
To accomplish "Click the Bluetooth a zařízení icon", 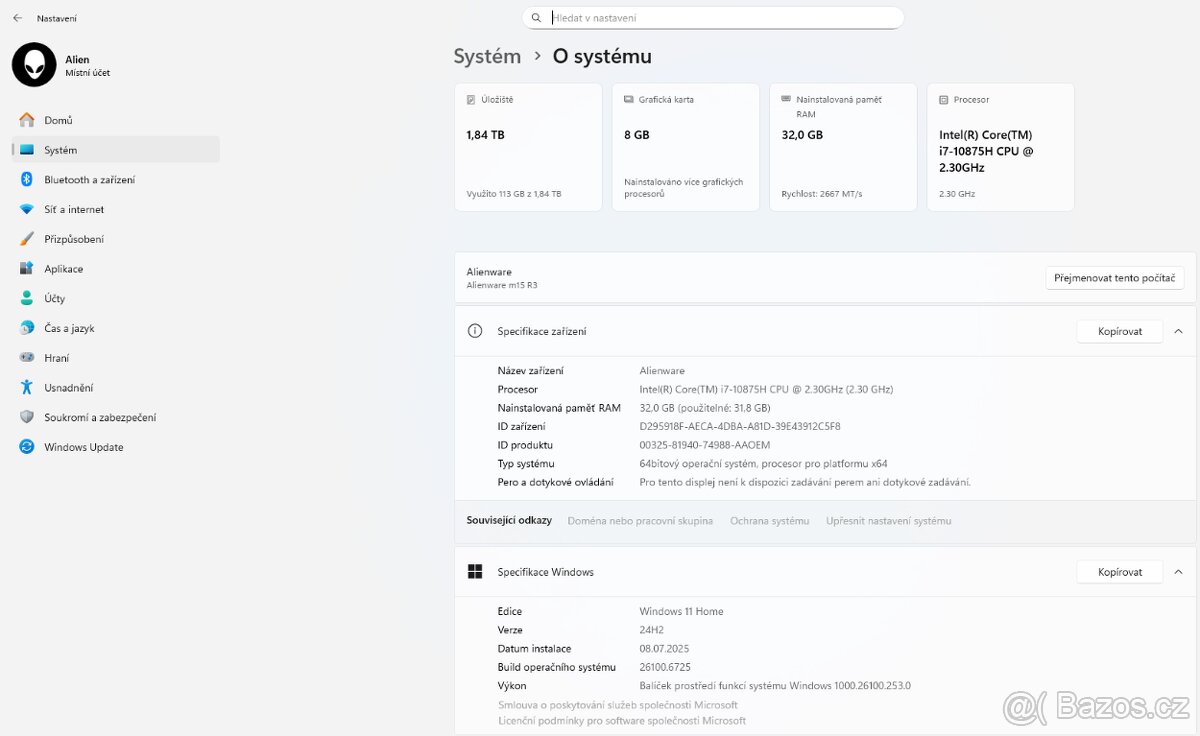I will coord(27,180).
